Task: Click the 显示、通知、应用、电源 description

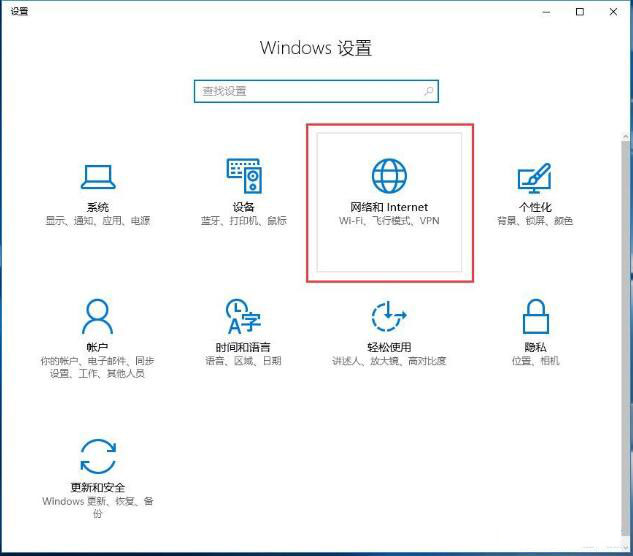Action: pyautogui.click(x=98, y=220)
